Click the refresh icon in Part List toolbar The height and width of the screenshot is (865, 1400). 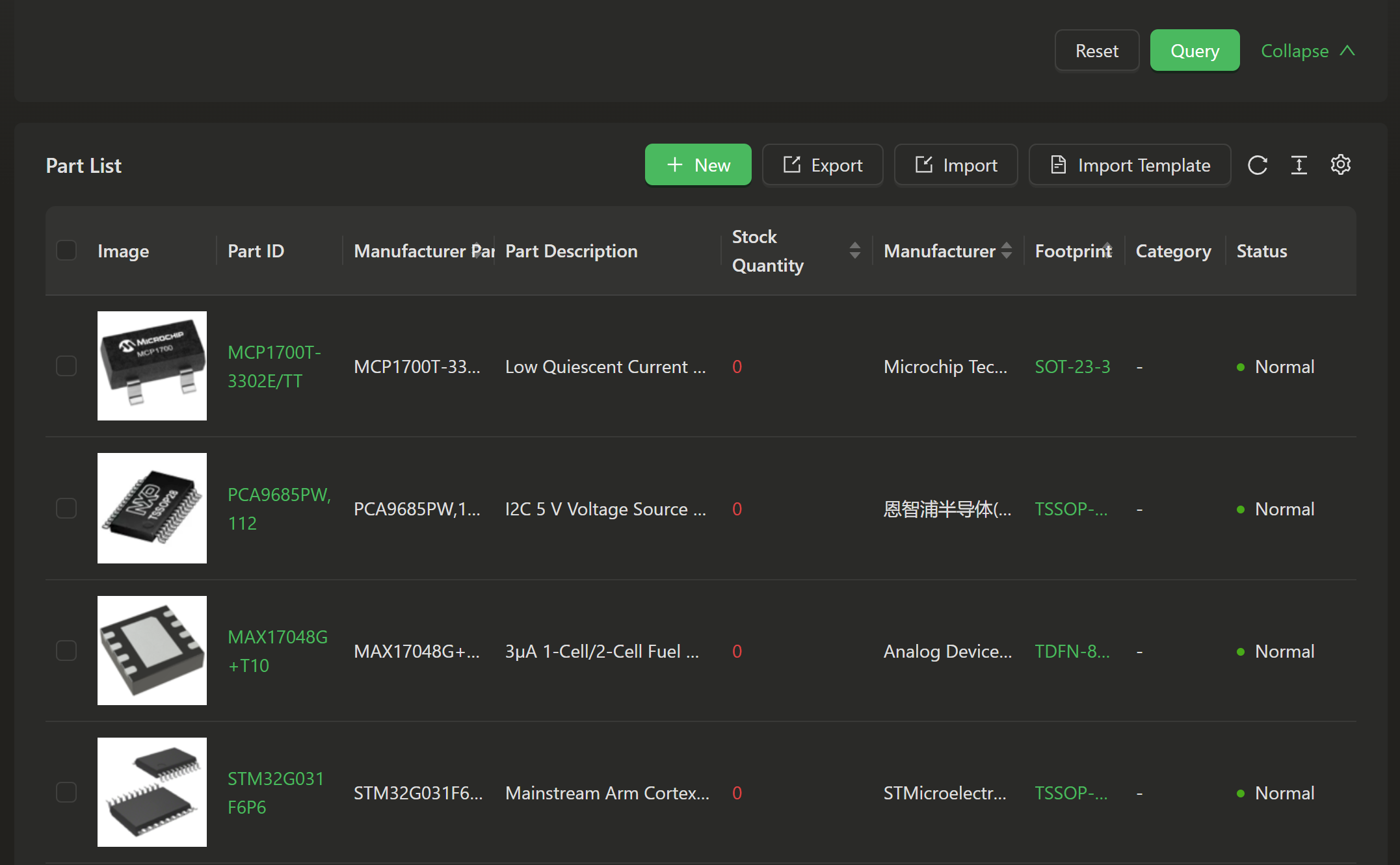pos(1257,165)
